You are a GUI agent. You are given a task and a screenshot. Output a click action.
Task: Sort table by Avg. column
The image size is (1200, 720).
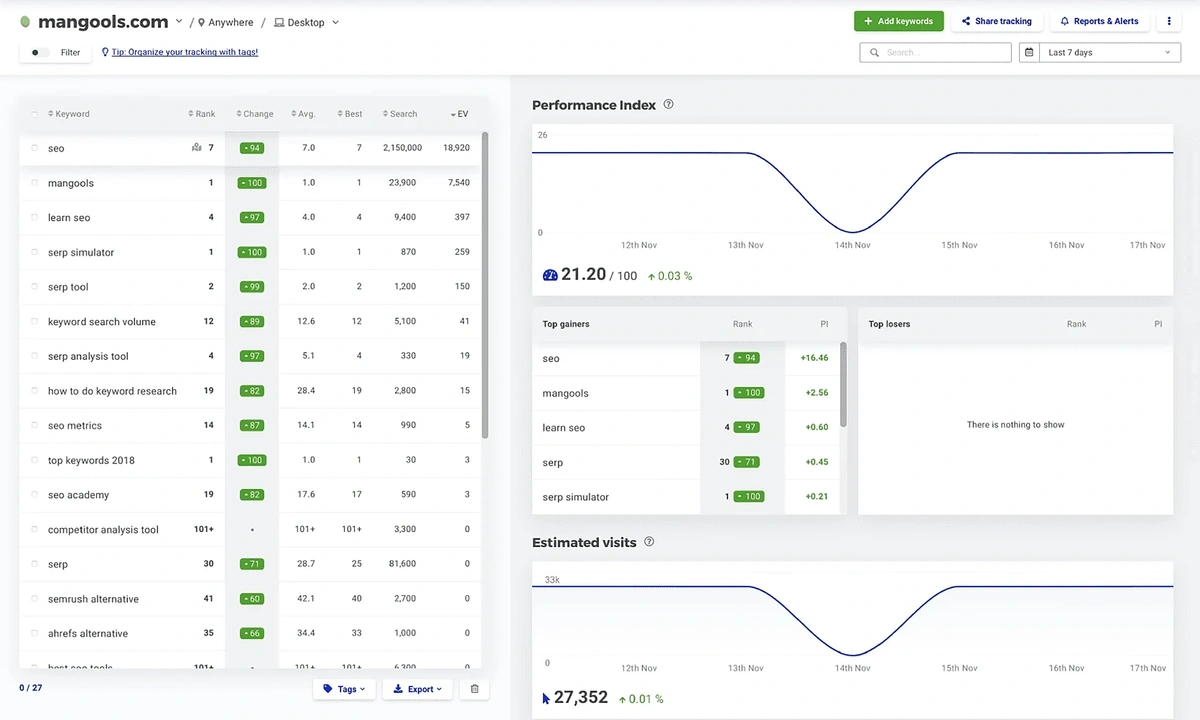tap(303, 114)
